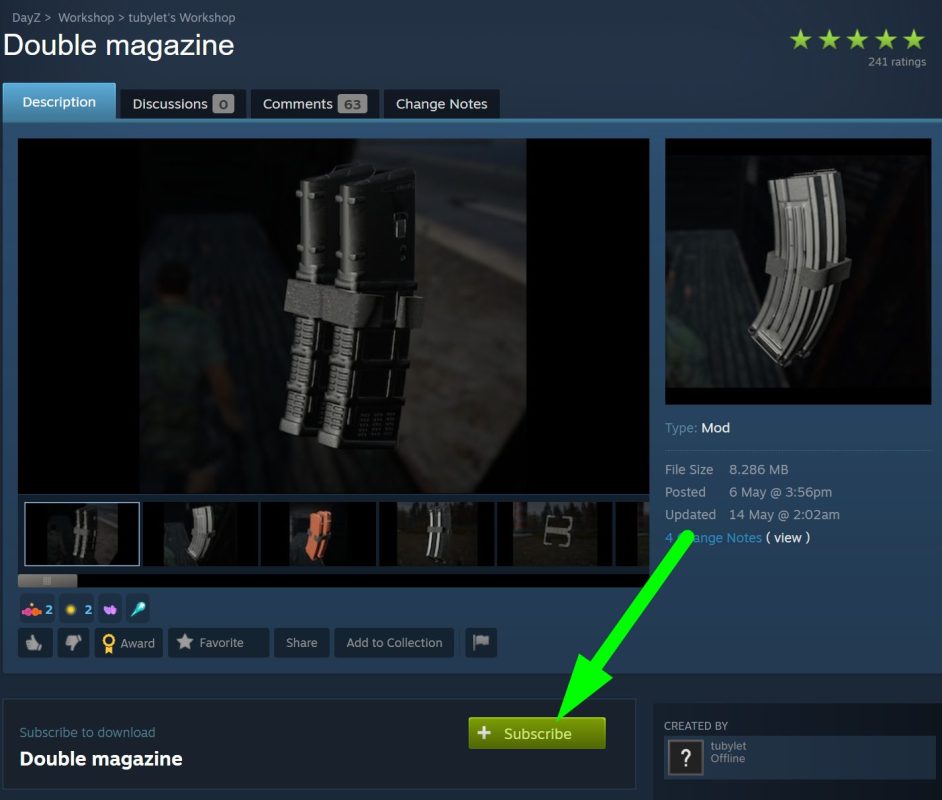Click the teal comet award icon
The image size is (942, 800).
pos(138,610)
